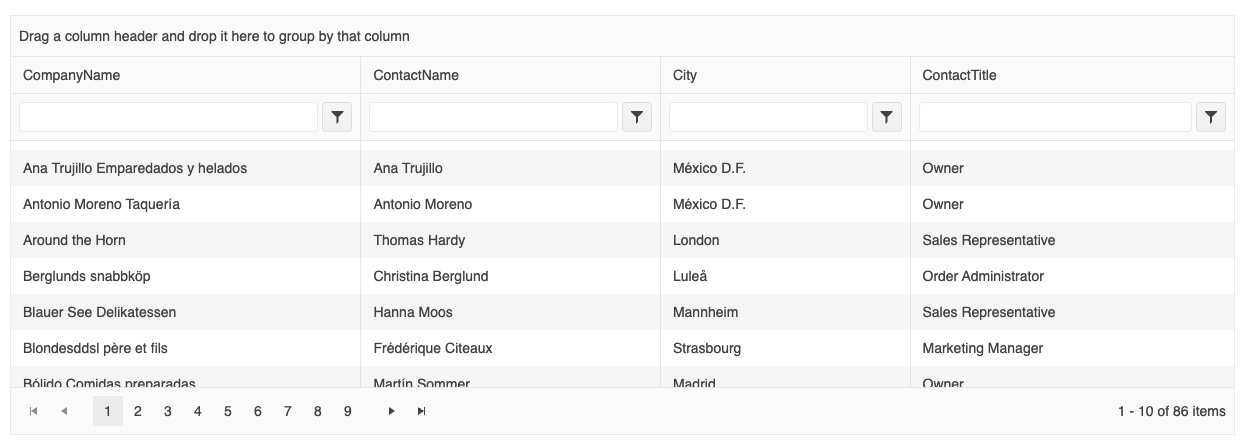Sort by the City column header
1244x446 pixels.
click(685, 75)
